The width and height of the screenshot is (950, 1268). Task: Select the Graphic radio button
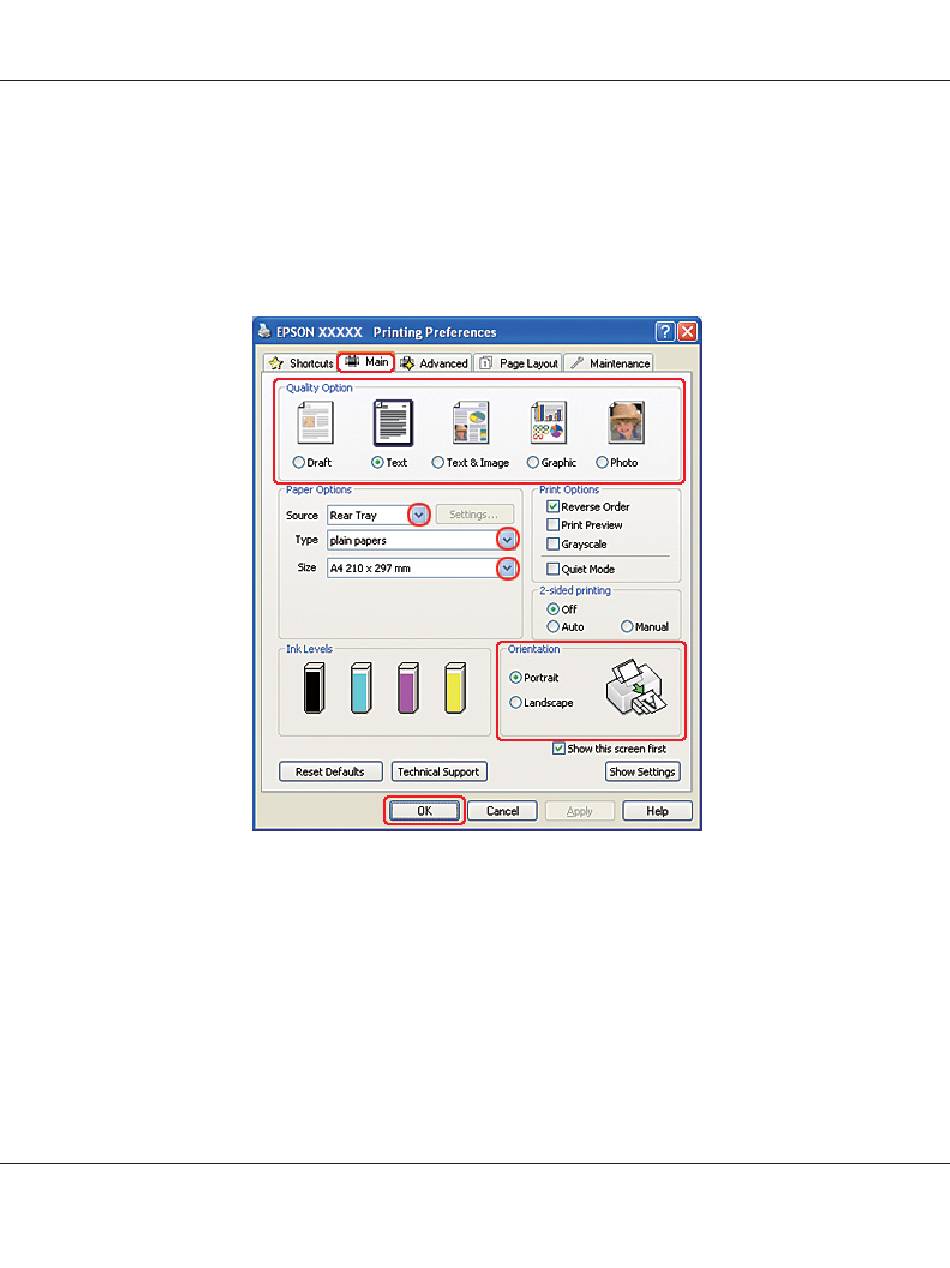(533, 463)
